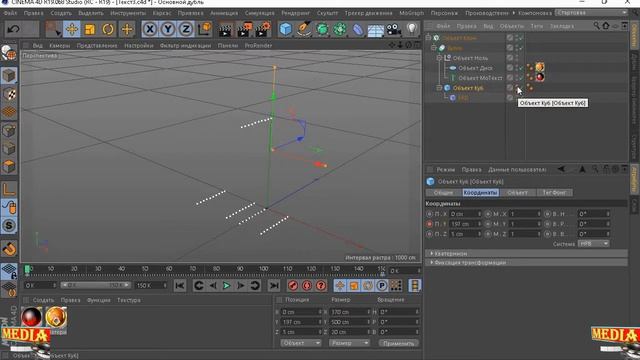Screen dimensions: 640x360
Task: Add a Cube primitive object
Action: 286,29
